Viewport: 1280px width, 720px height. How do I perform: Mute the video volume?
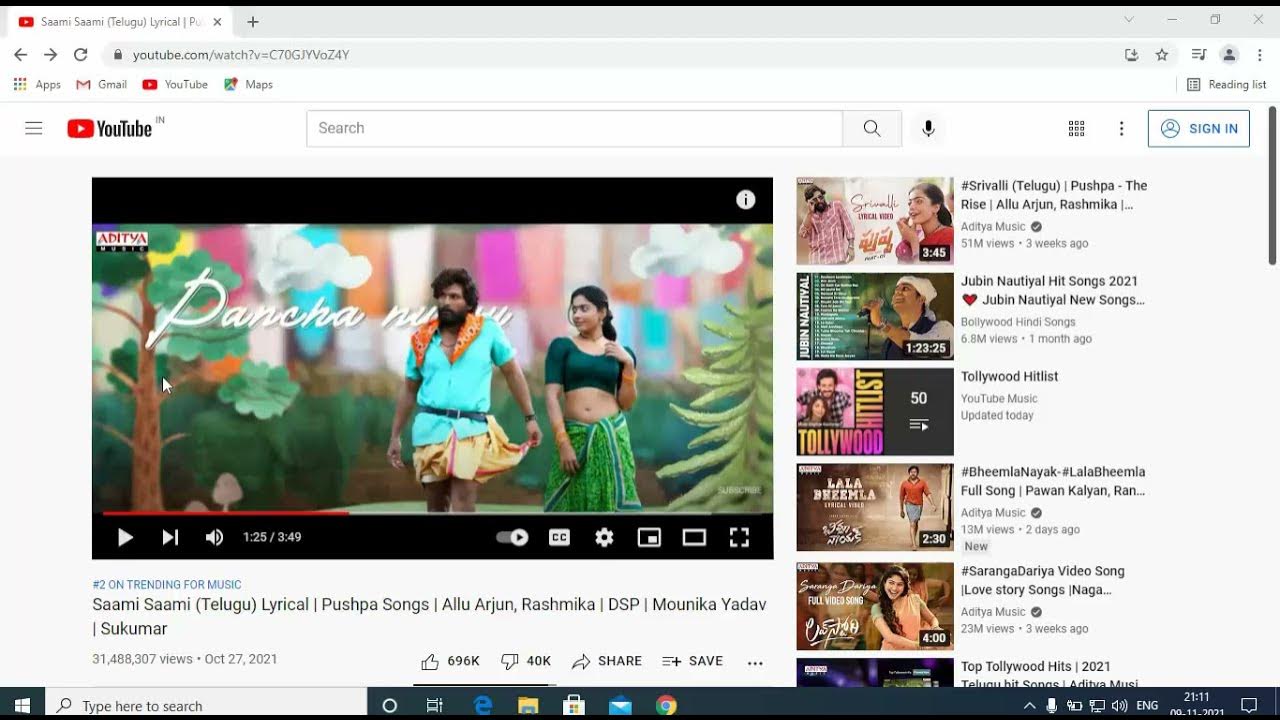pos(214,537)
